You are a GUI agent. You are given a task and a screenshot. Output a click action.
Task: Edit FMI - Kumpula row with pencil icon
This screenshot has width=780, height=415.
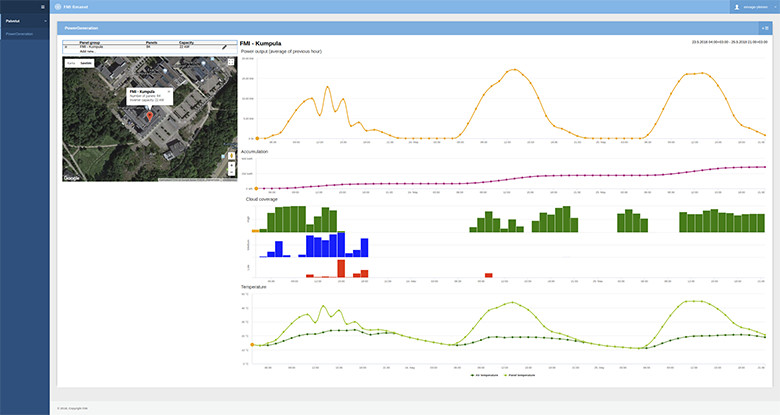pos(224,48)
